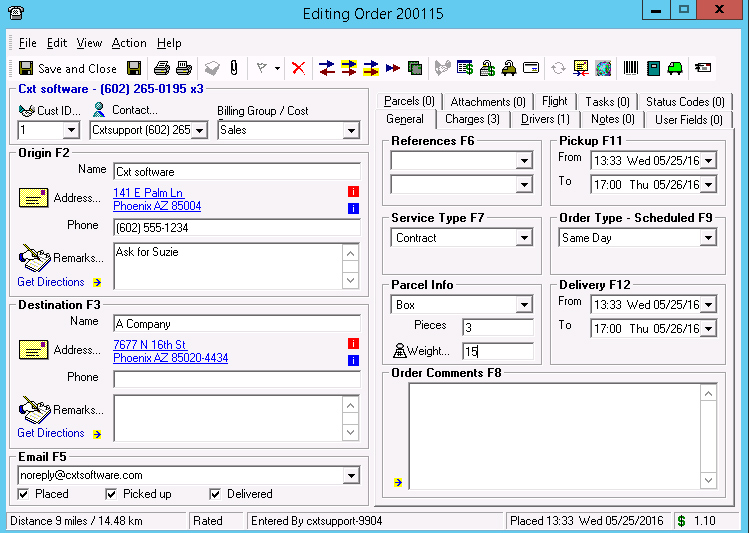Open the Cust ID dropdown
This screenshot has height=533, width=749.
tap(71, 130)
